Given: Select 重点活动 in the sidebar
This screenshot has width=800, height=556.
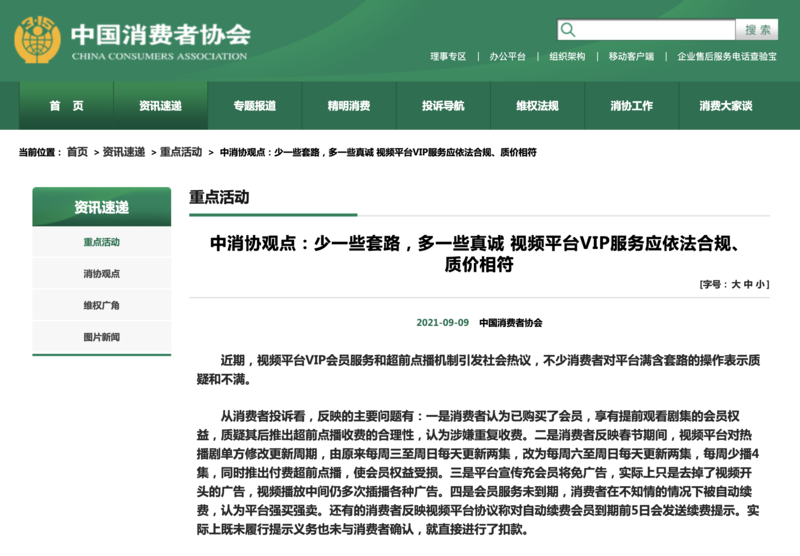Looking at the screenshot, I should point(102,242).
